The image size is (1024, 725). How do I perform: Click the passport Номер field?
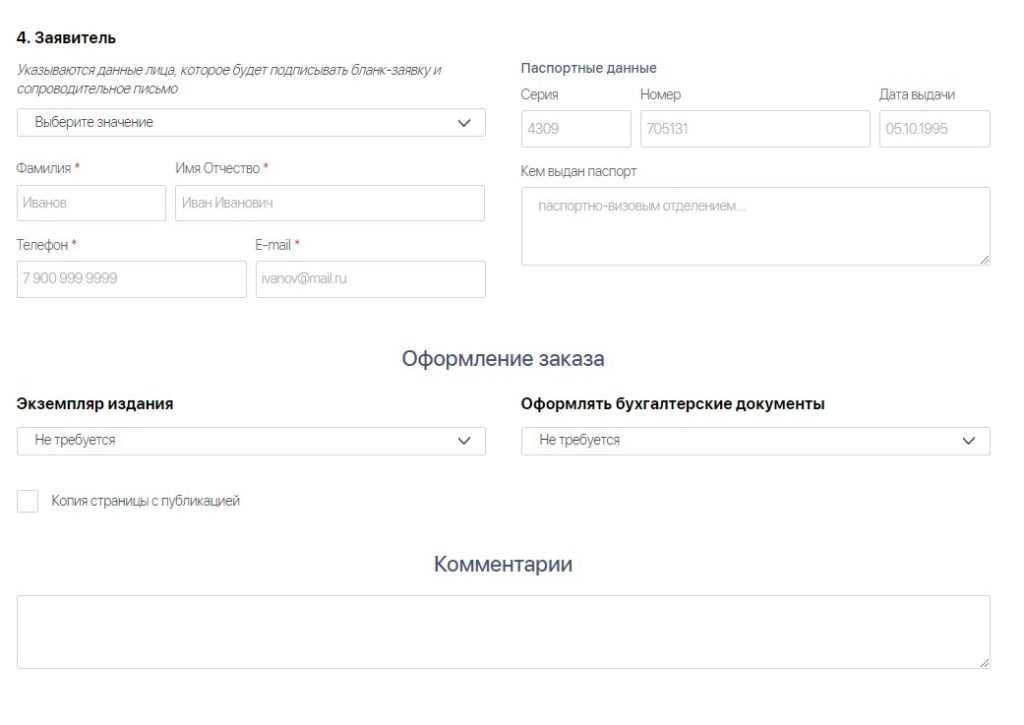coord(754,129)
